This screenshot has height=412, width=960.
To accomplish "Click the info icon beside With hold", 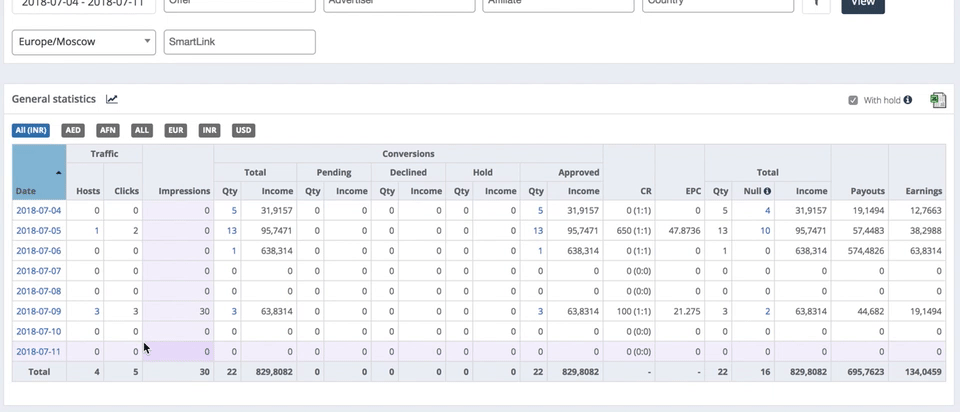I will coord(907,100).
